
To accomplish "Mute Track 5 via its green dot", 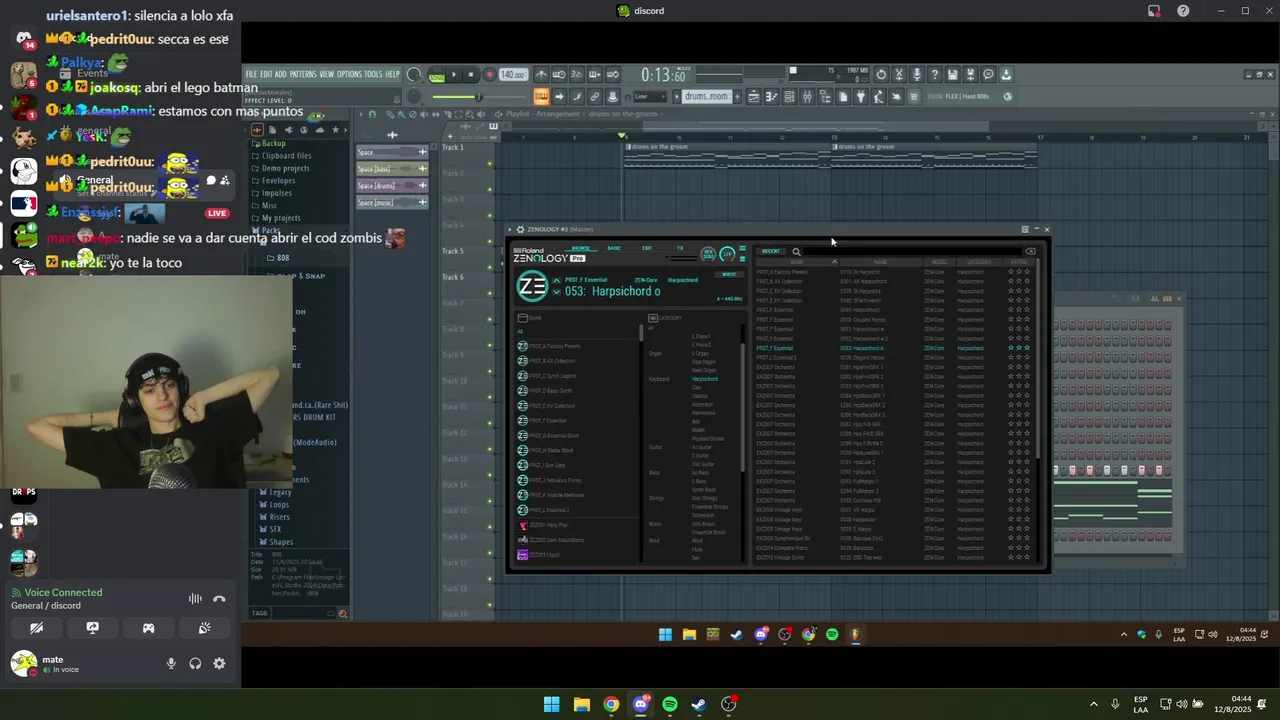I will 490,267.
